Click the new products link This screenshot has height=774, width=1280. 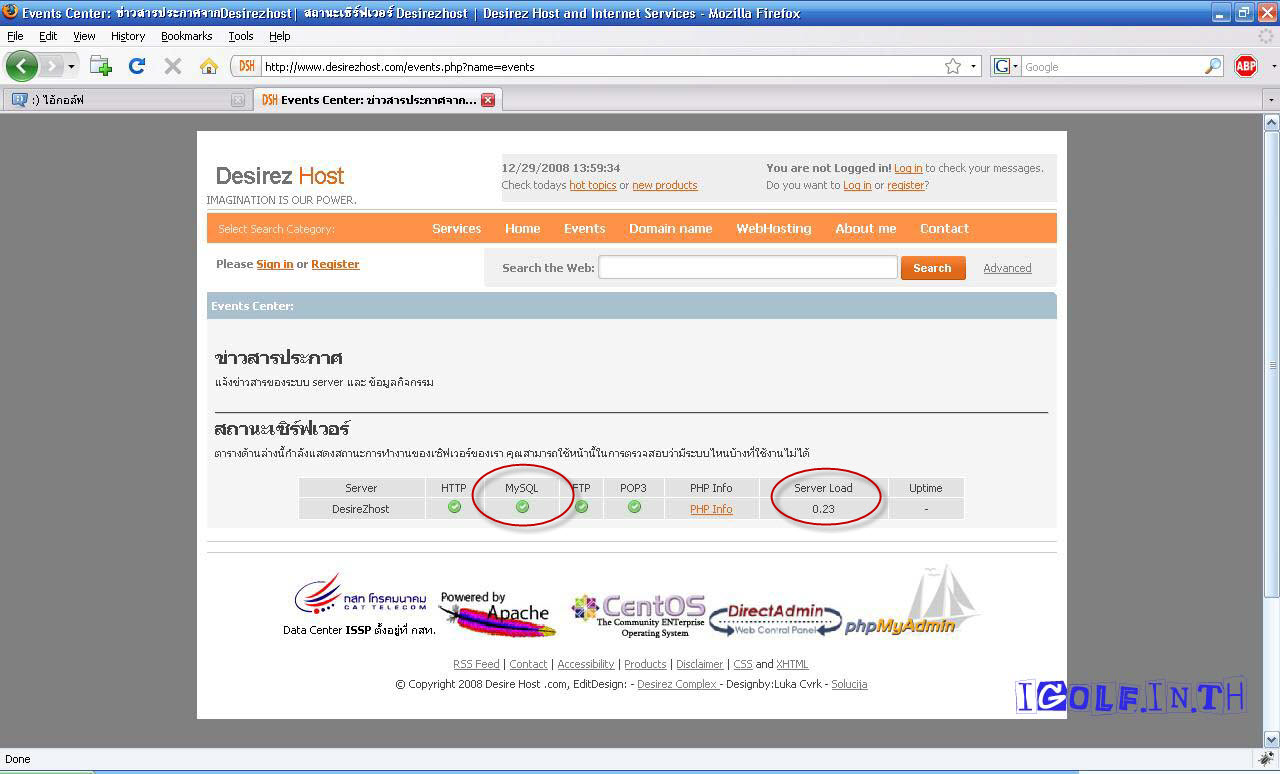664,185
